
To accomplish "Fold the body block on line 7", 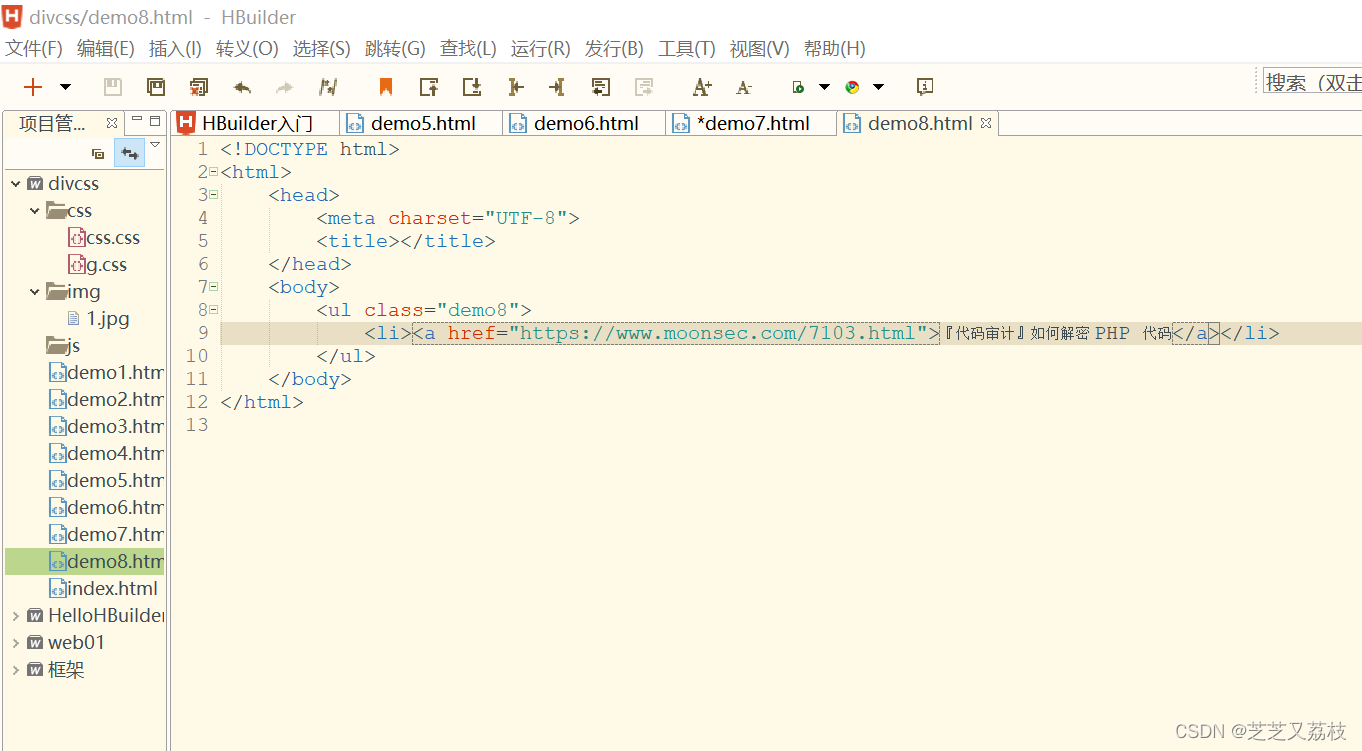I will pos(213,287).
